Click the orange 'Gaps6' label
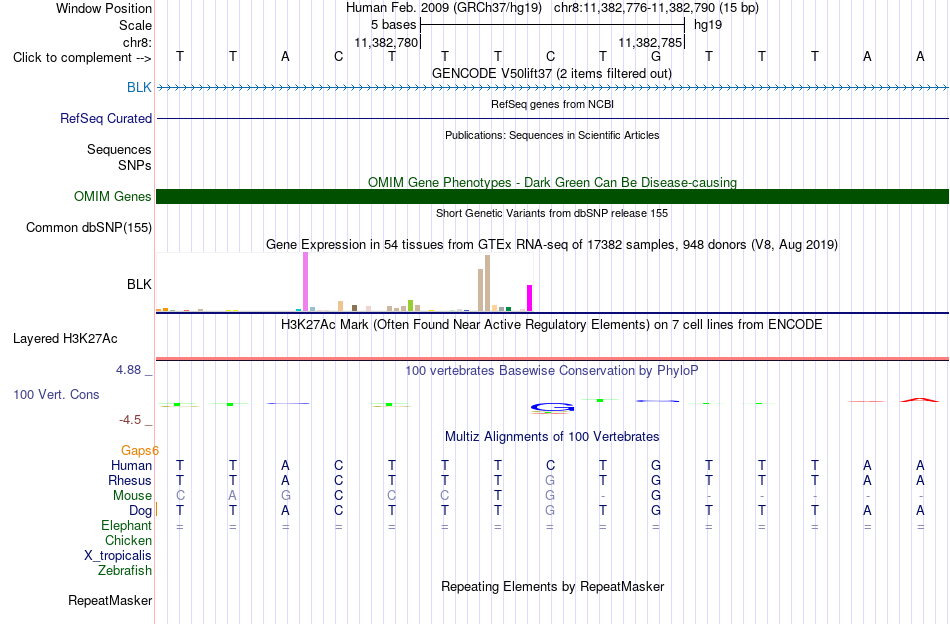This screenshot has width=950, height=624. click(x=139, y=450)
